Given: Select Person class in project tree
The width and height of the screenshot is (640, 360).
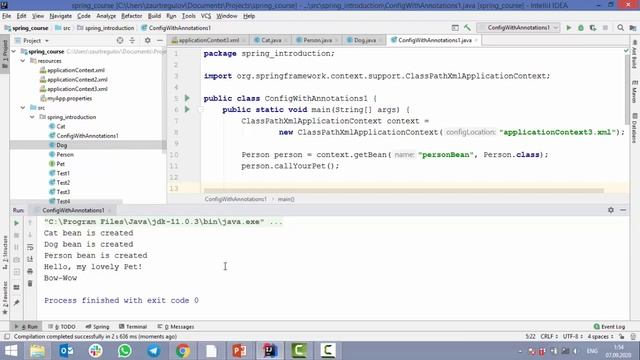Looking at the screenshot, I should pos(65,154).
